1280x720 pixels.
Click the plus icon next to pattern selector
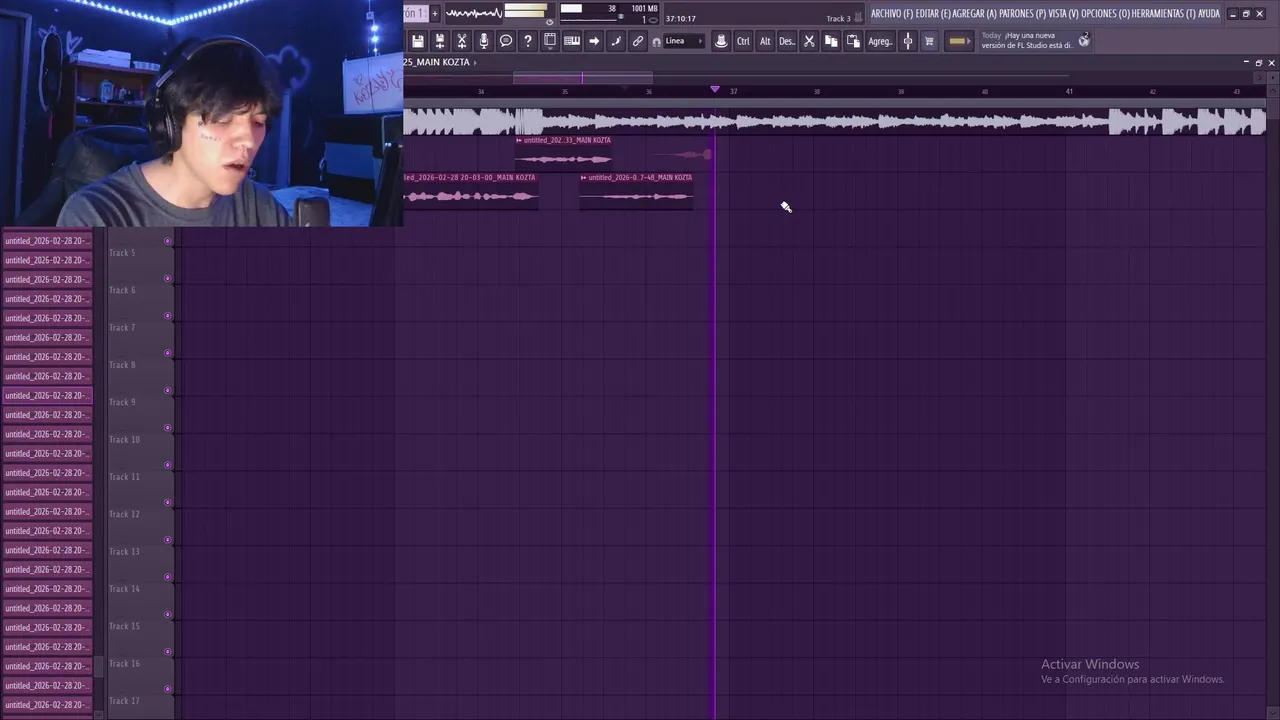(435, 13)
